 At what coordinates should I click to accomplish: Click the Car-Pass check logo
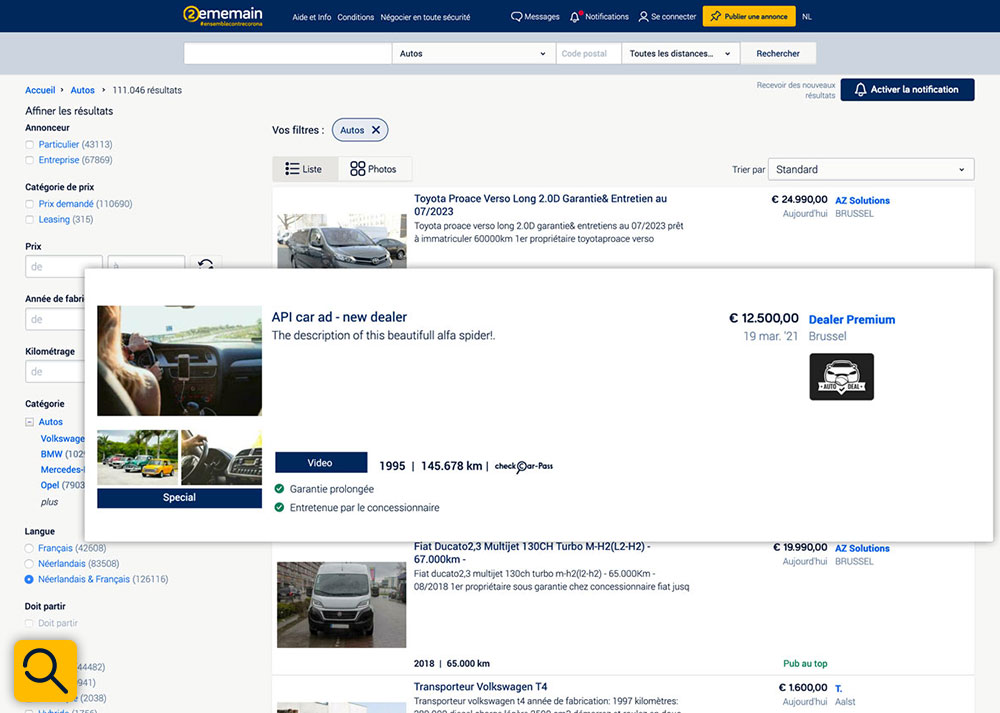[523, 466]
